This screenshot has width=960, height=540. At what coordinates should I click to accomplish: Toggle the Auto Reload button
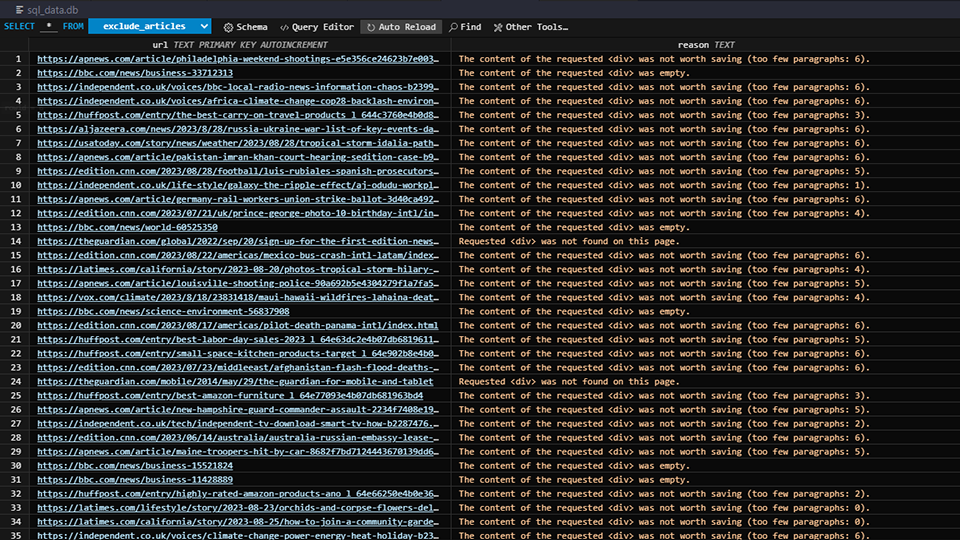click(x=402, y=27)
